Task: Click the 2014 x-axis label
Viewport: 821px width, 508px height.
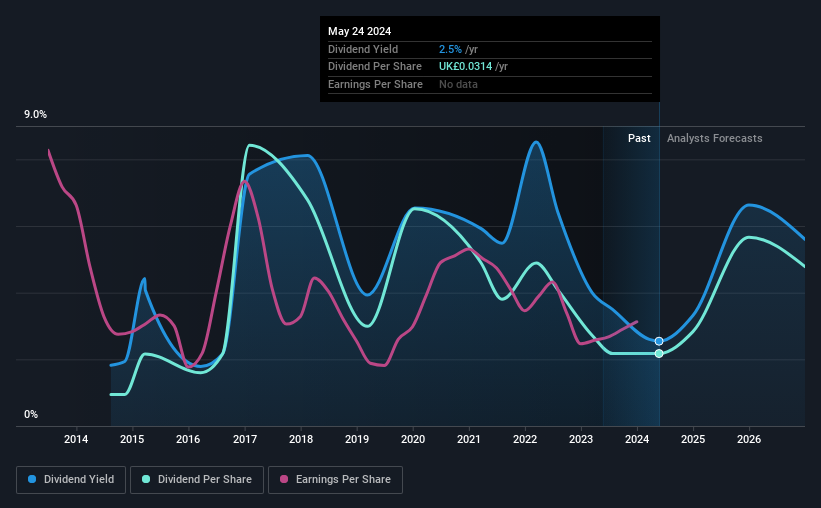Action: (76, 439)
